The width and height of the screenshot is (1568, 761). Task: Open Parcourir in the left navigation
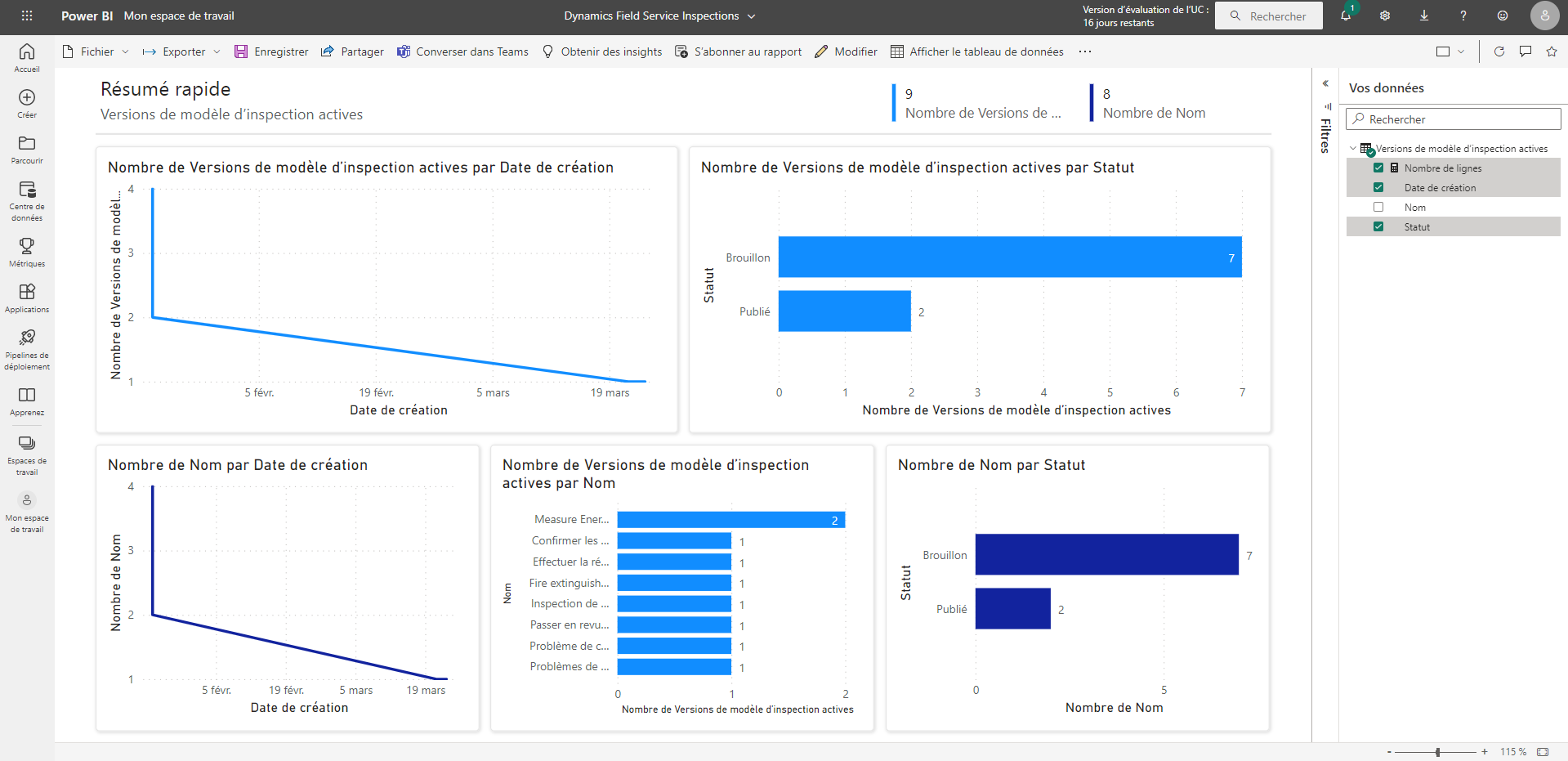(27, 150)
